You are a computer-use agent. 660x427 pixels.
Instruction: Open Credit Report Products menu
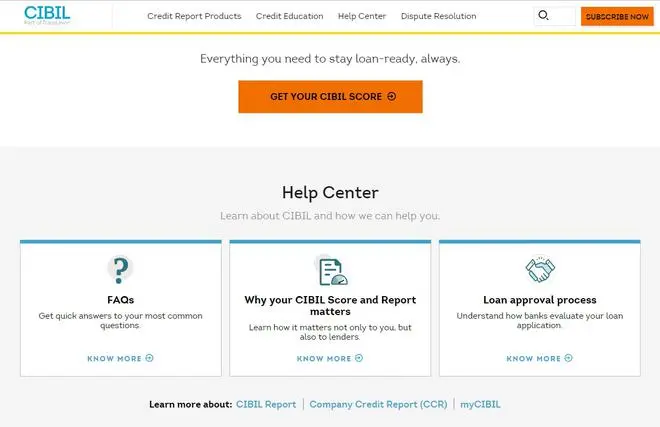pos(194,16)
